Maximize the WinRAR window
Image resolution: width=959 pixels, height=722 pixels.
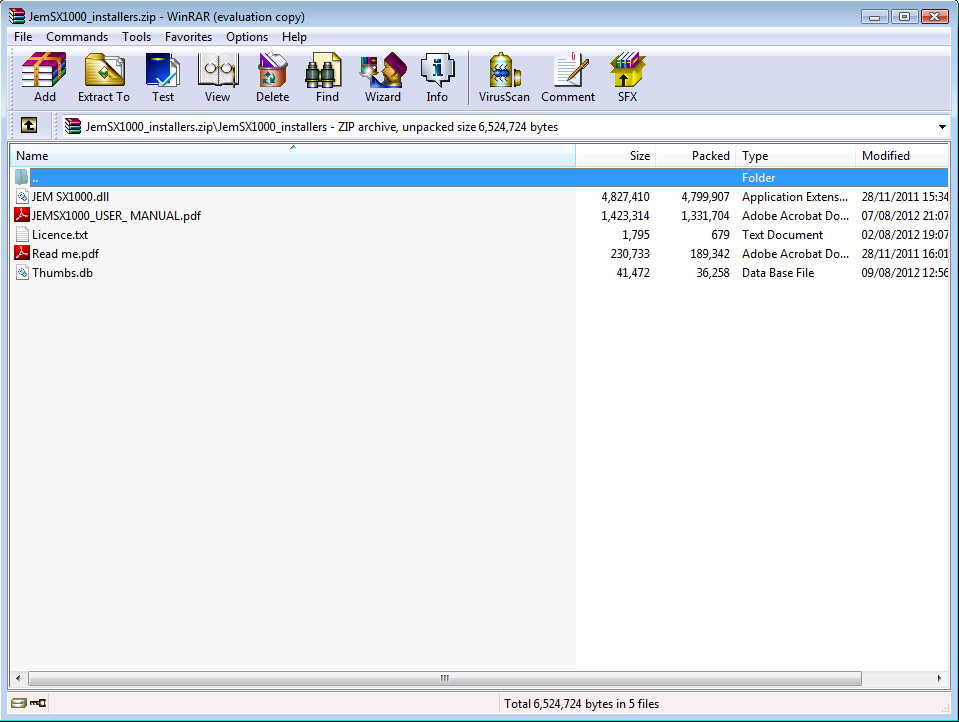coord(904,17)
